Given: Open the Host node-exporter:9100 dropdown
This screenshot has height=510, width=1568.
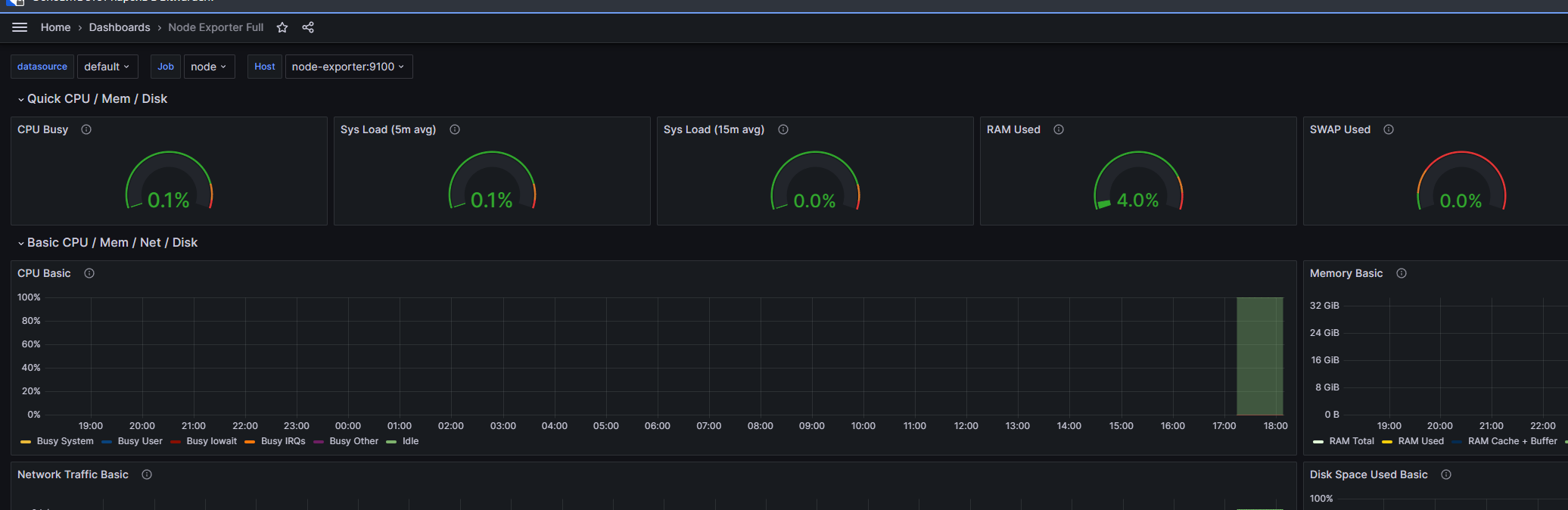Looking at the screenshot, I should click(348, 67).
